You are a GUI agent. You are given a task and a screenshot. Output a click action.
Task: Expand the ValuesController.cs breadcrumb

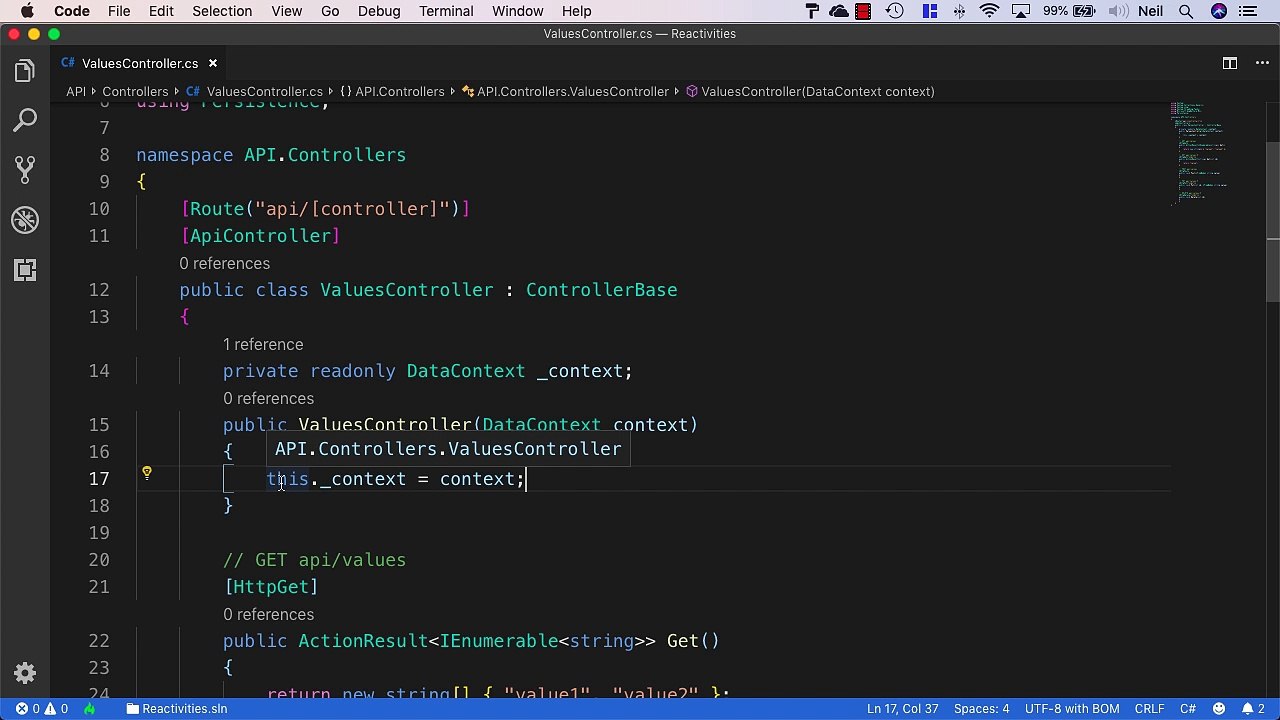click(254, 91)
